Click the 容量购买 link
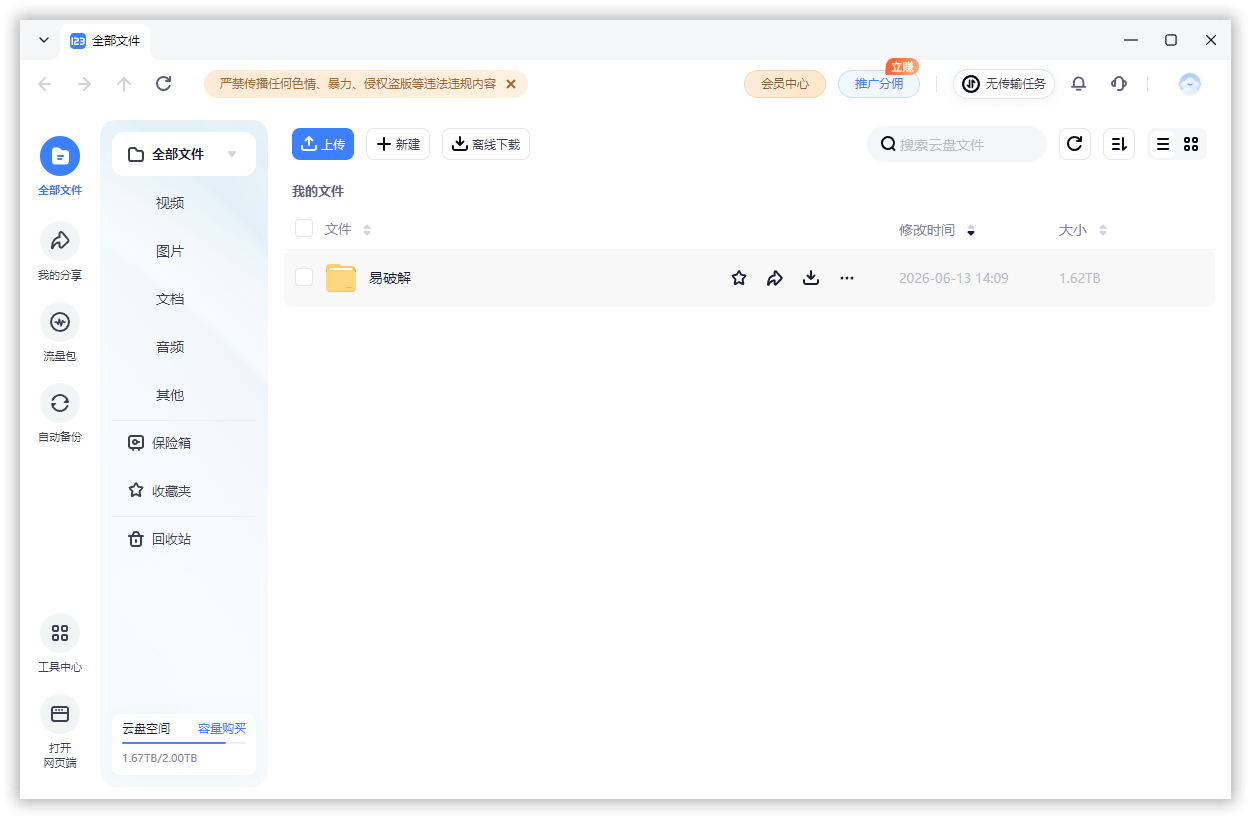The height and width of the screenshot is (819, 1251). pyautogui.click(x=222, y=728)
